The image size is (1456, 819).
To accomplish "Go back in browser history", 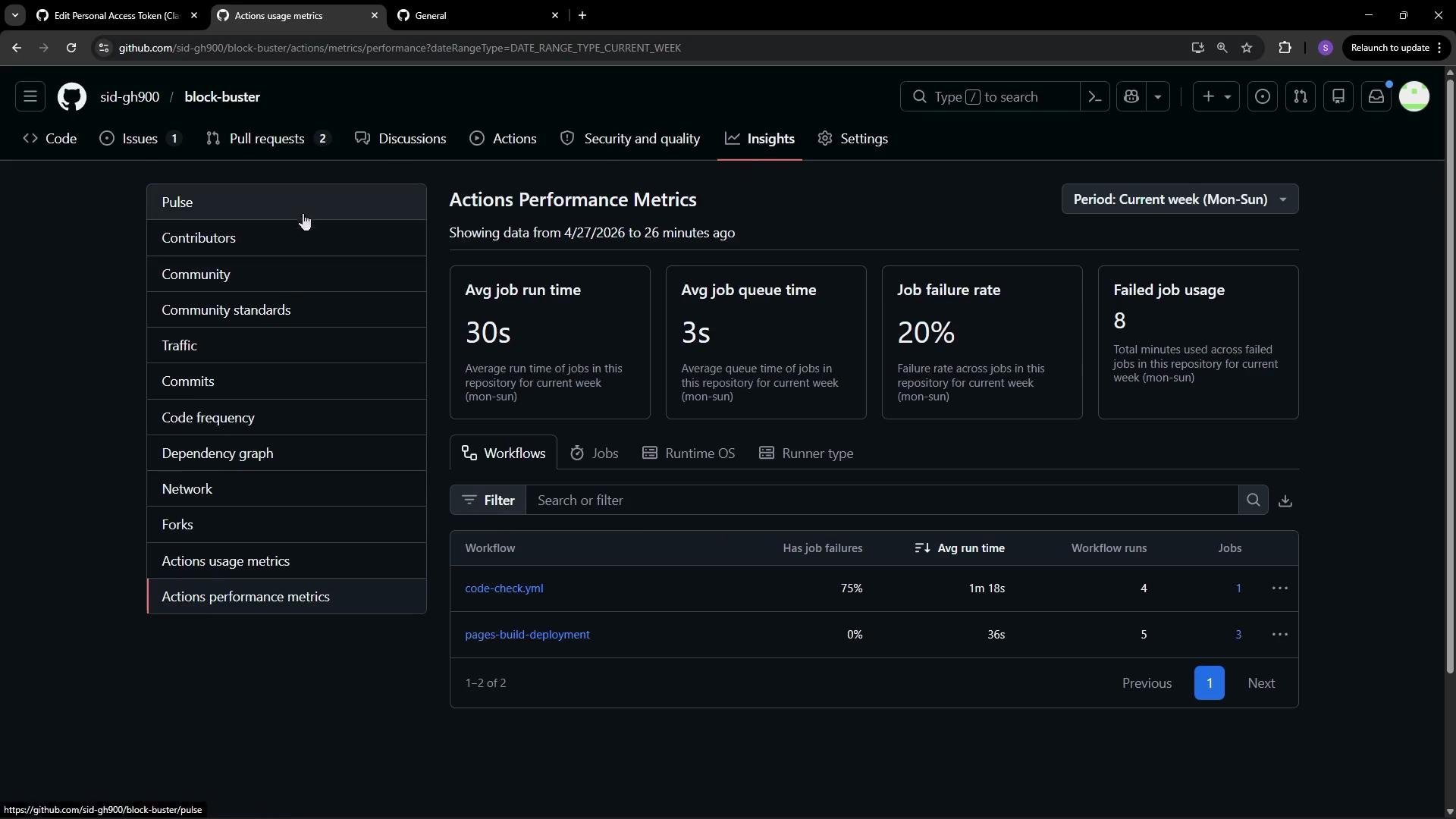I will 17,48.
